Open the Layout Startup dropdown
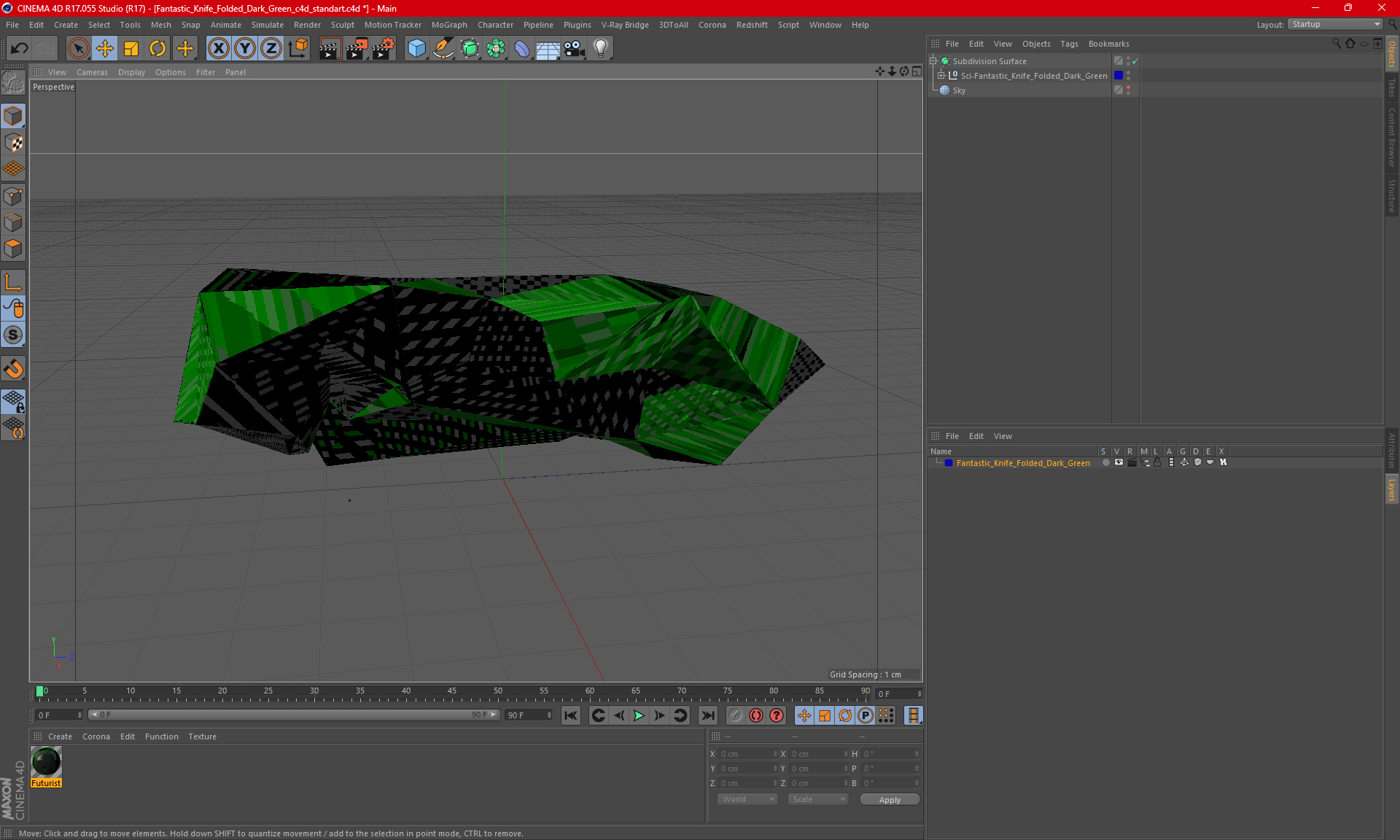This screenshot has width=1400, height=840. point(1336,24)
